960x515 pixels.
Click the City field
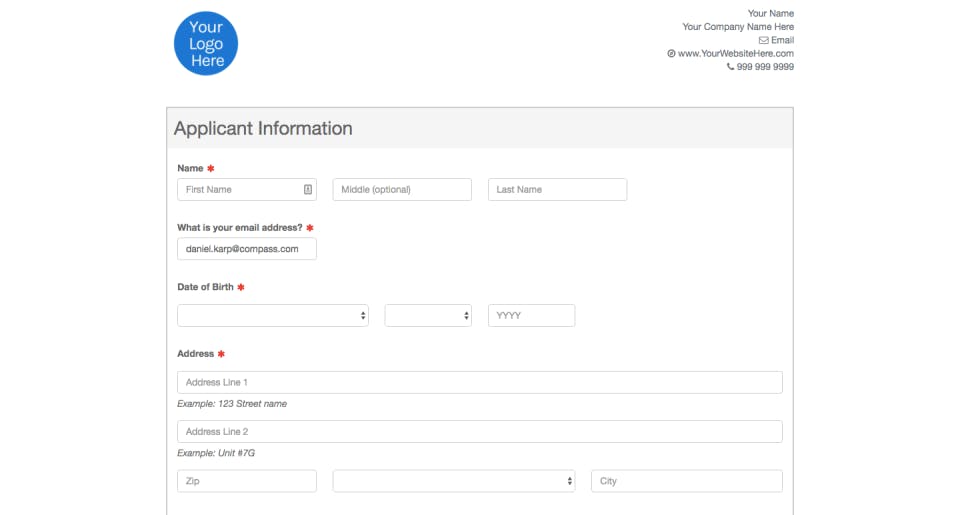coord(687,481)
